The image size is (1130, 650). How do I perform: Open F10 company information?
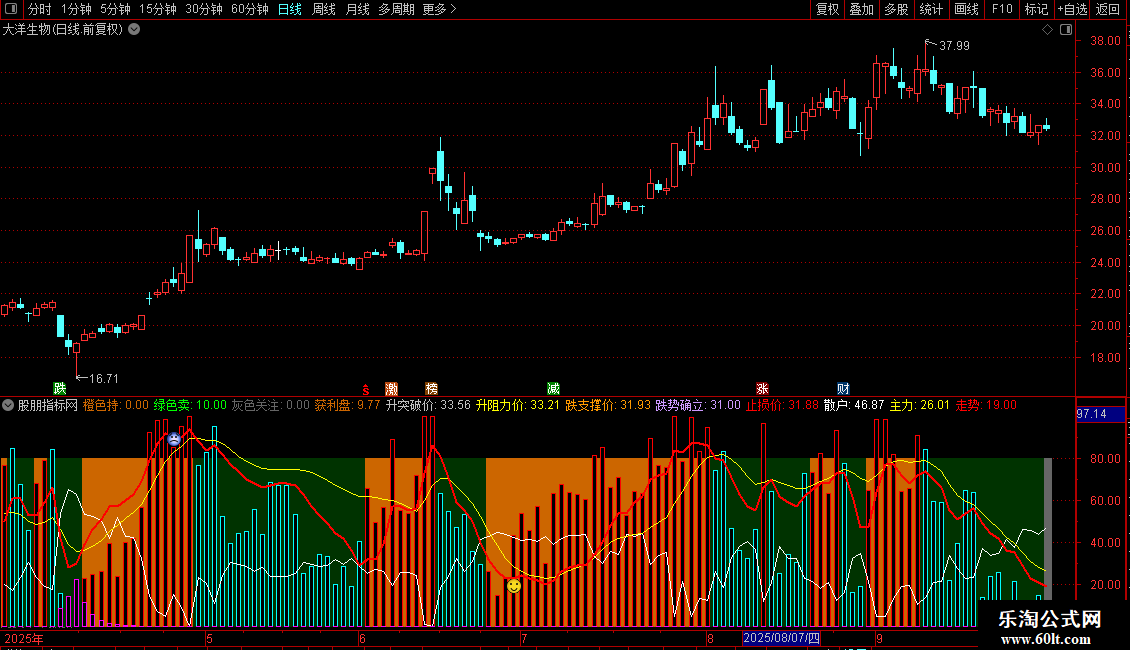tap(1002, 9)
